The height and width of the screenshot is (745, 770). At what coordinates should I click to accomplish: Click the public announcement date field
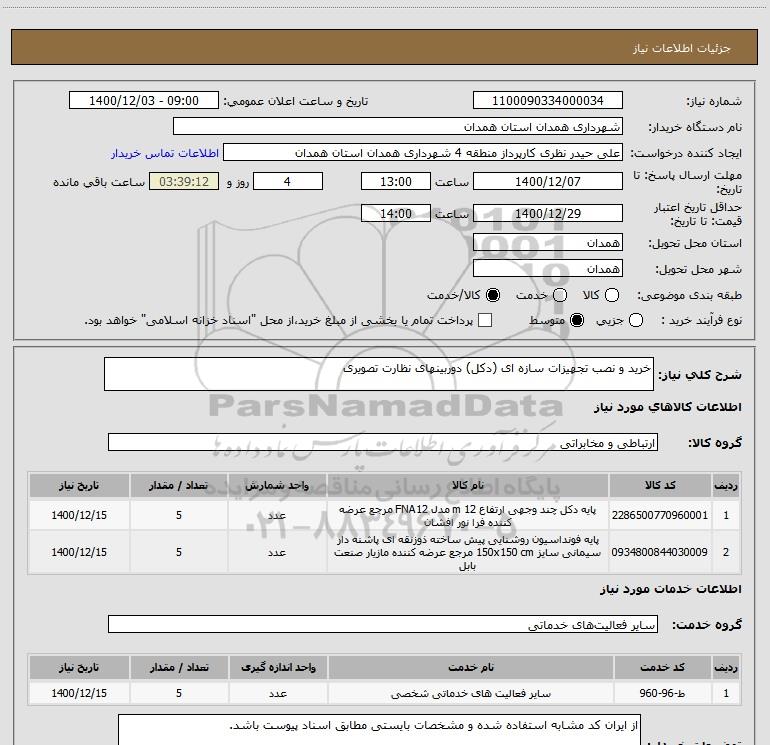[x=144, y=101]
